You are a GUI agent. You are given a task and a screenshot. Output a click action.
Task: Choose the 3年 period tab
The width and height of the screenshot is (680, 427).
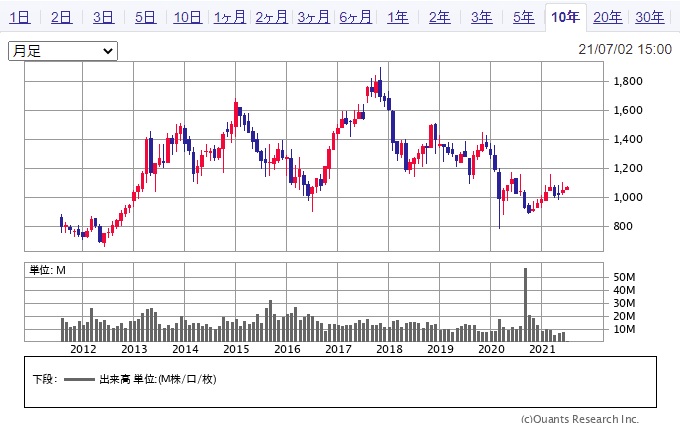[482, 17]
